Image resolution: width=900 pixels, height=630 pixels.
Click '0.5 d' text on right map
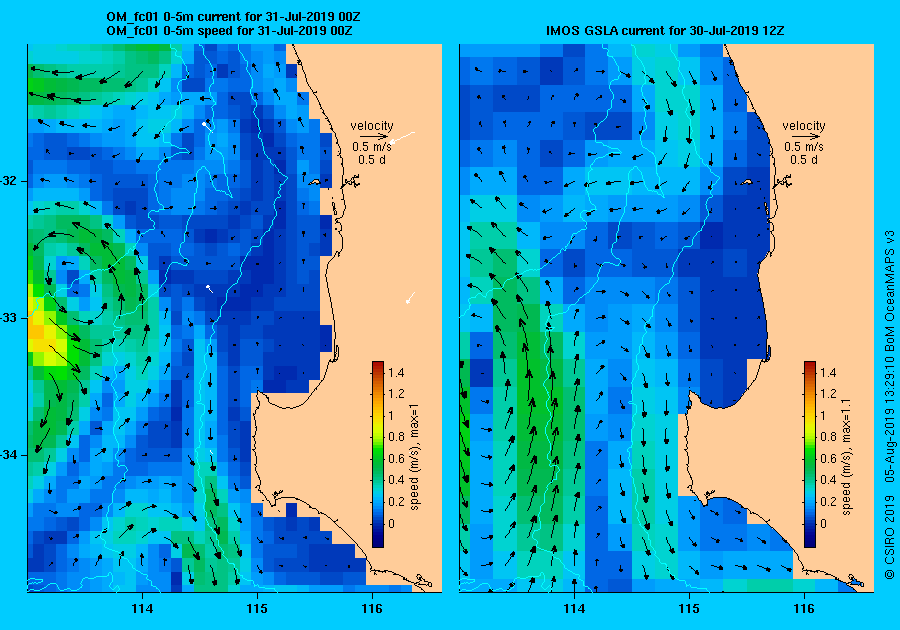(804, 160)
